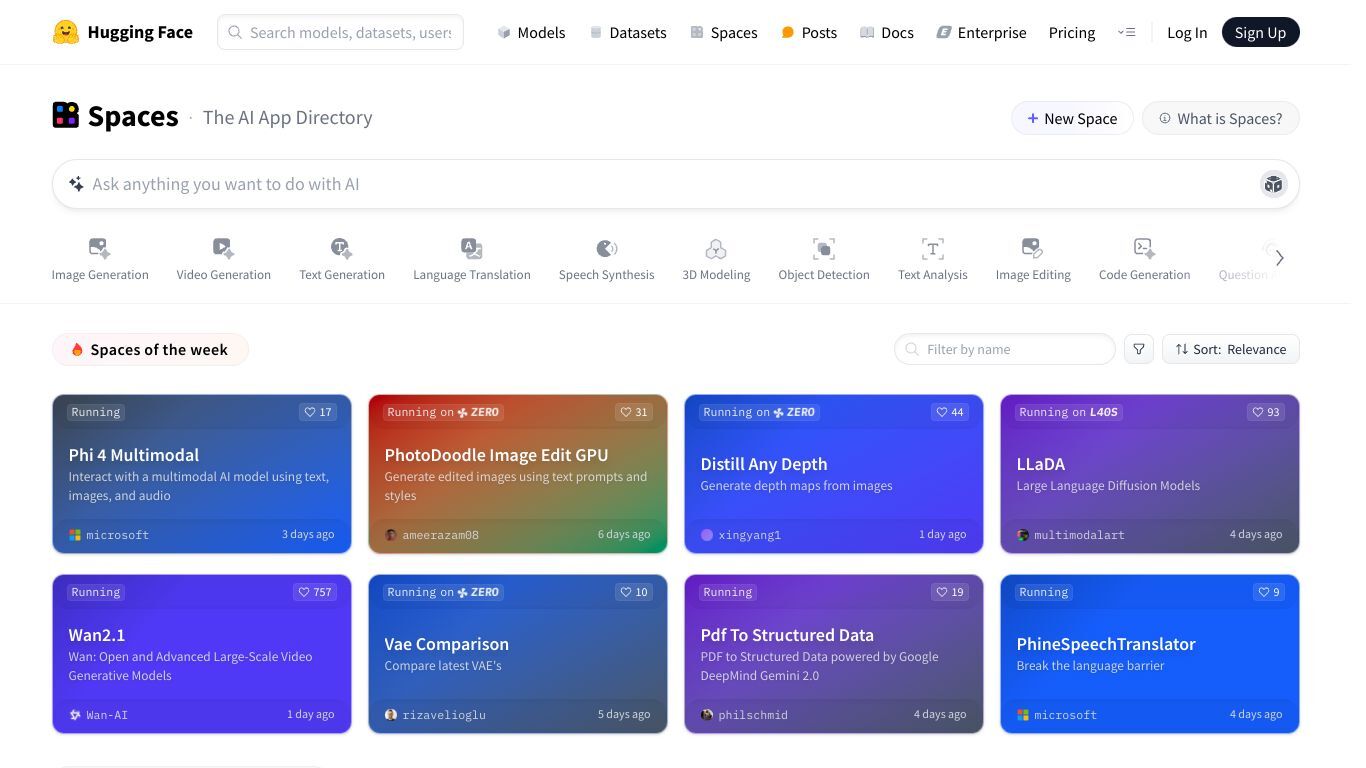This screenshot has width=1366, height=768.
Task: Open the Pricing page link
Action: coord(1072,32)
